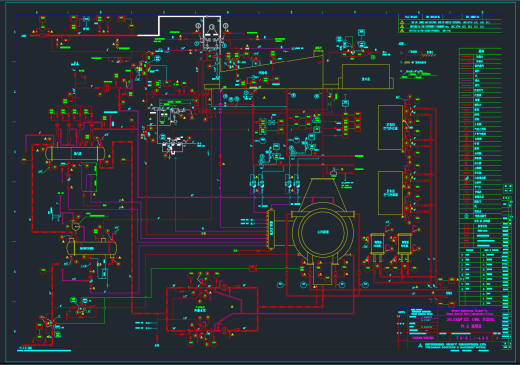Click the magenta drawing title in title block
Image resolution: width=520 pixels, height=365 pixels.
click(x=471, y=319)
